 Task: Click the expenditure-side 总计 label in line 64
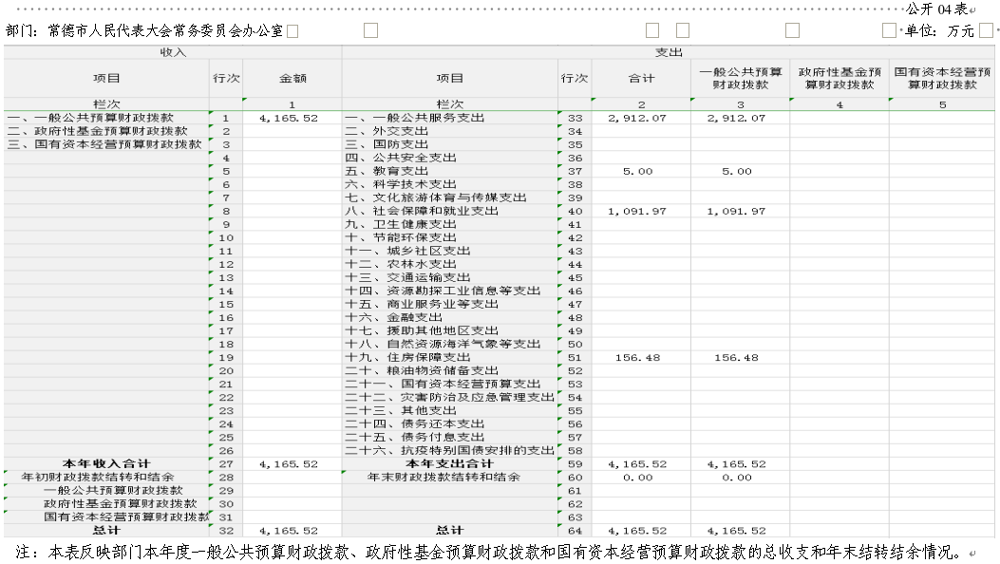[x=450, y=530]
